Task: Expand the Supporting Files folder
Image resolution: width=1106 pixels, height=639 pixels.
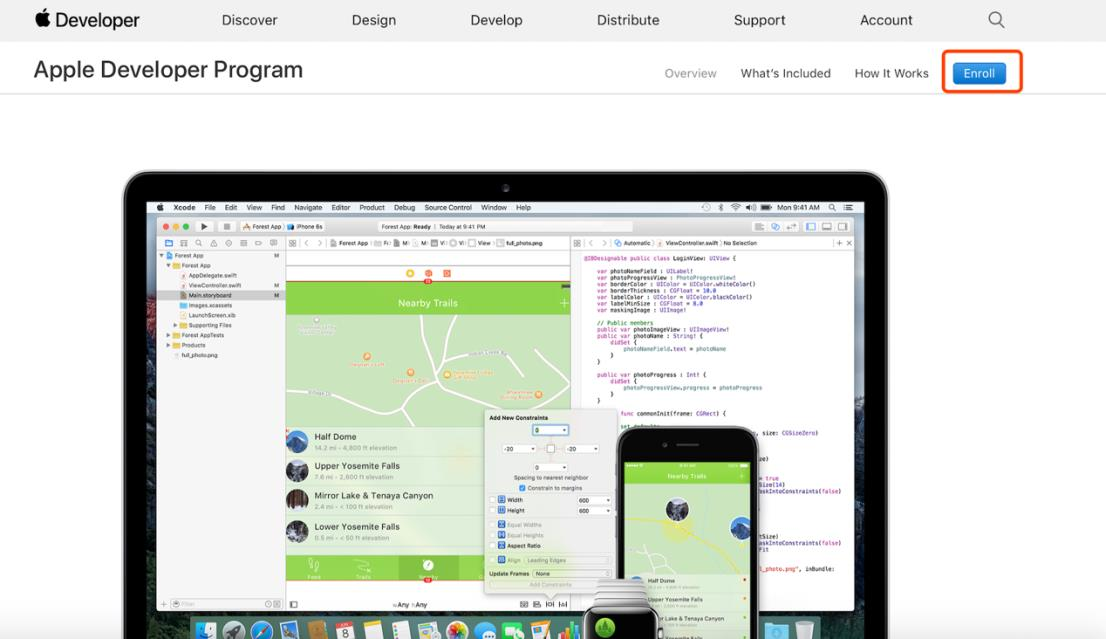Action: (x=176, y=325)
